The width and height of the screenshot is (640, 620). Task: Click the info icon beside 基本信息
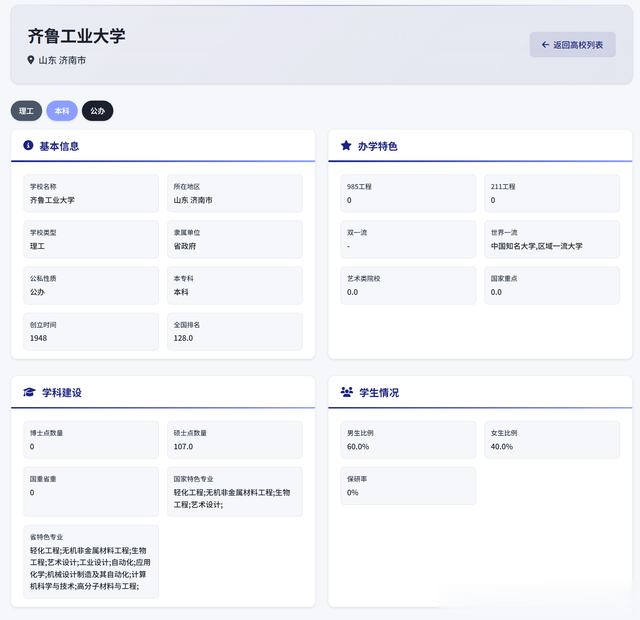pyautogui.click(x=28, y=145)
